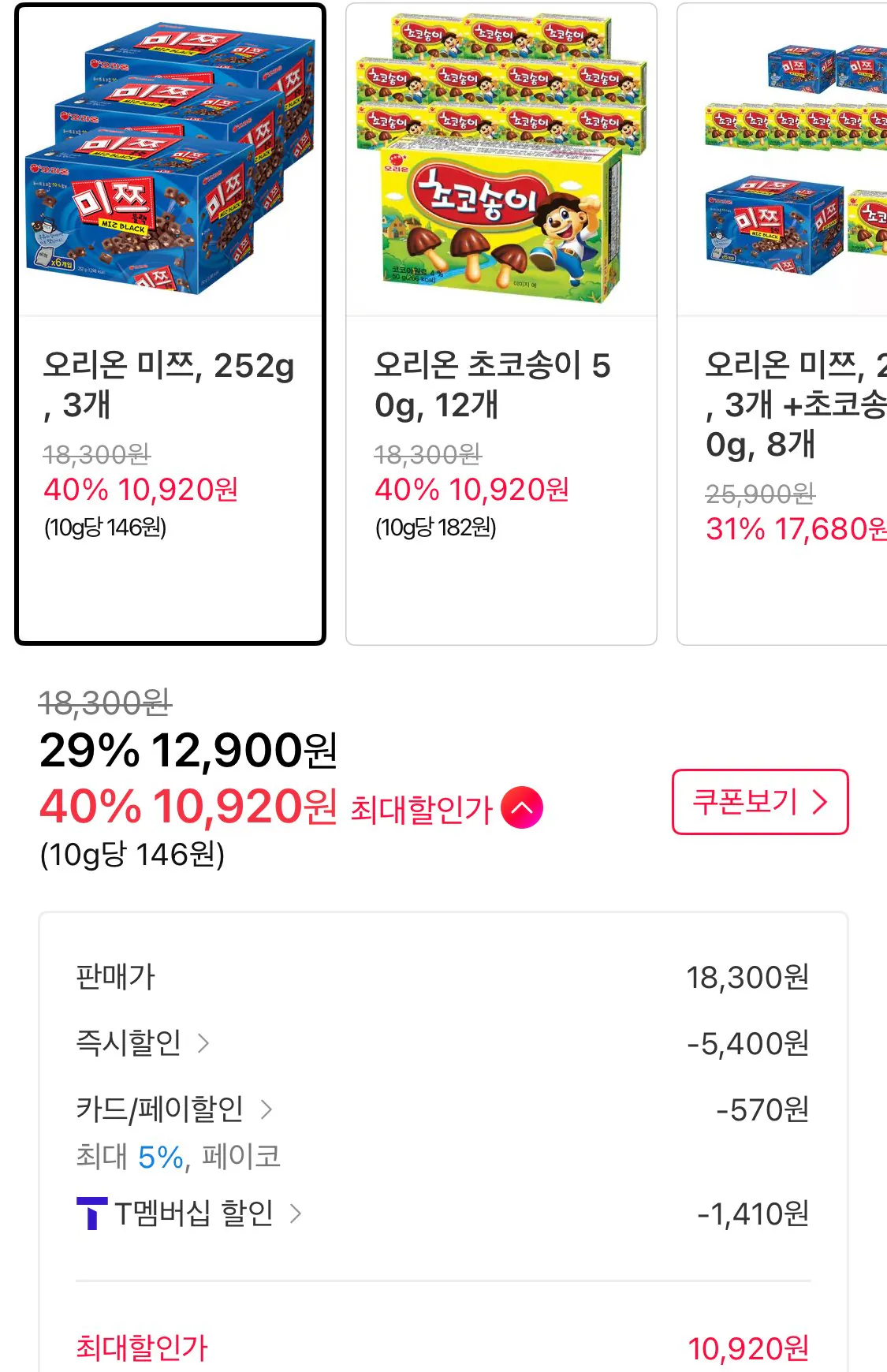The image size is (887, 1372).
Task: Click the 40% 10,920원 max discount price
Action: [188, 807]
